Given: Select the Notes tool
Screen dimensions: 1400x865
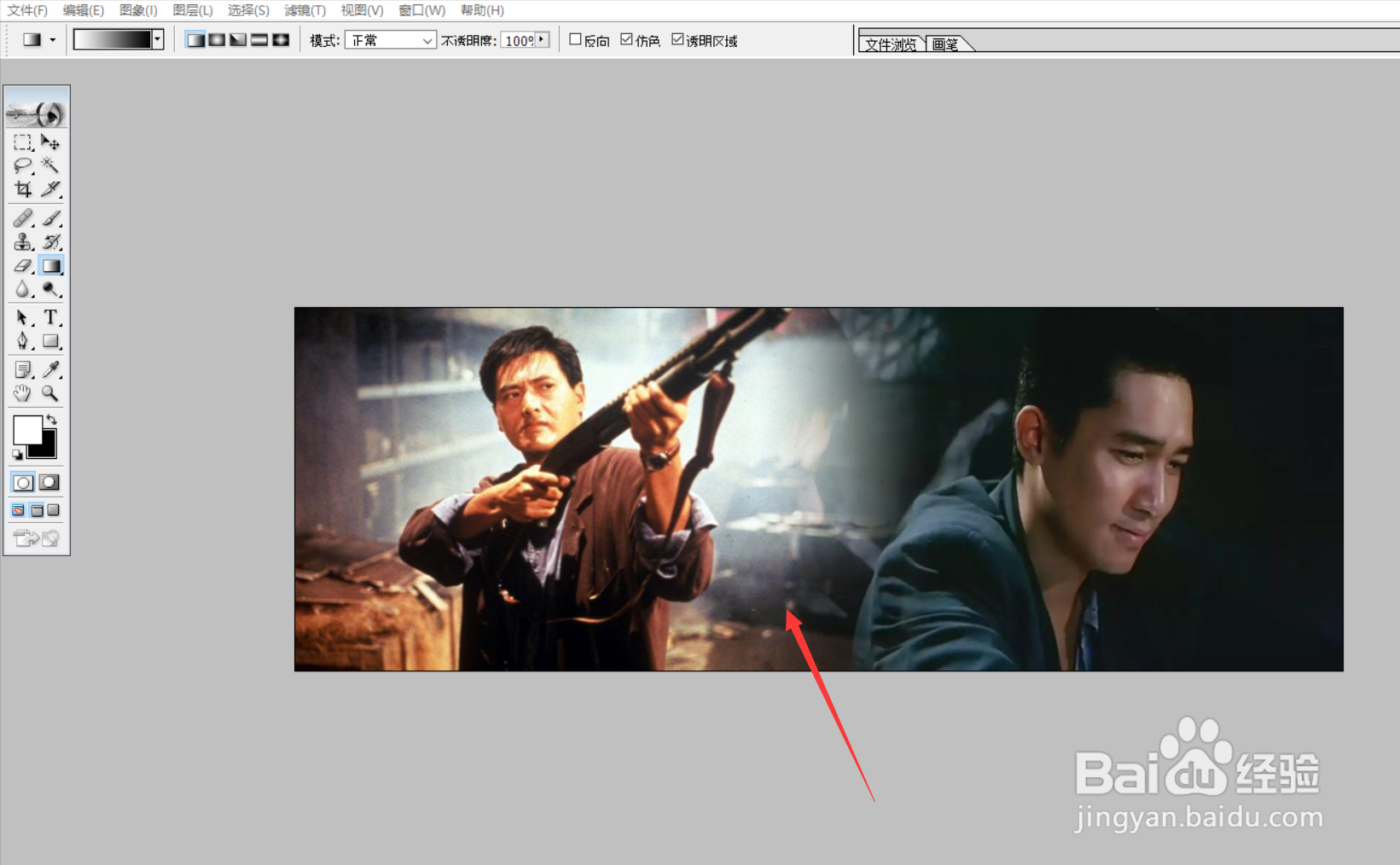Looking at the screenshot, I should click(x=22, y=369).
